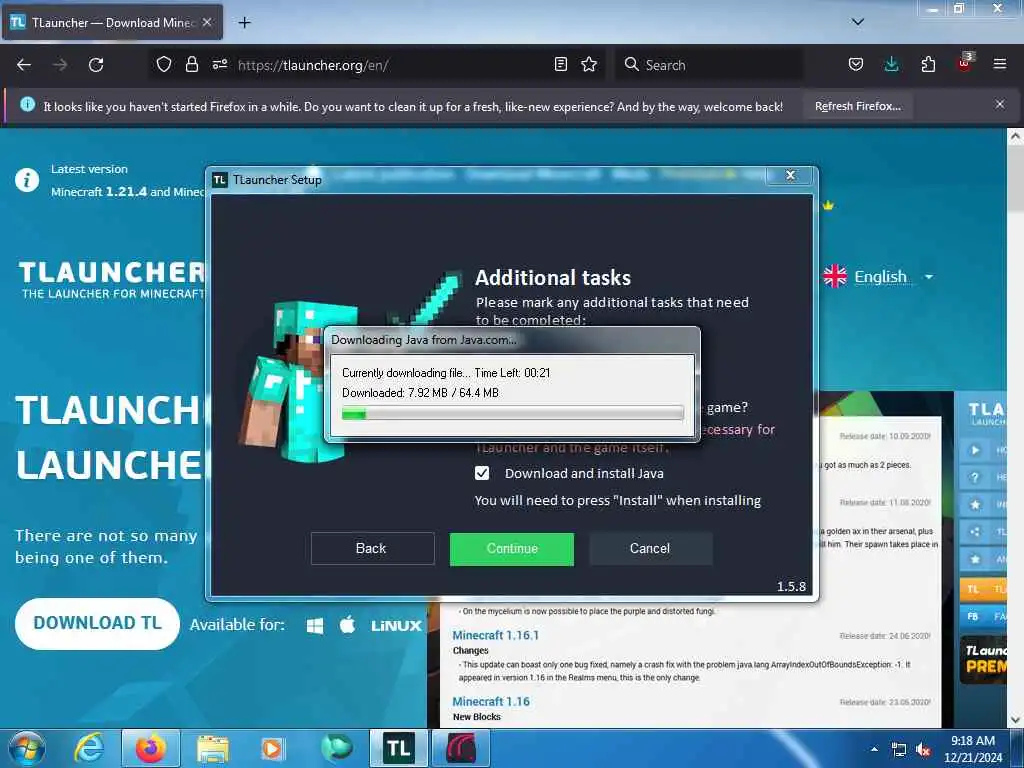
Task: Open the Windows Start menu
Action: coord(26,748)
